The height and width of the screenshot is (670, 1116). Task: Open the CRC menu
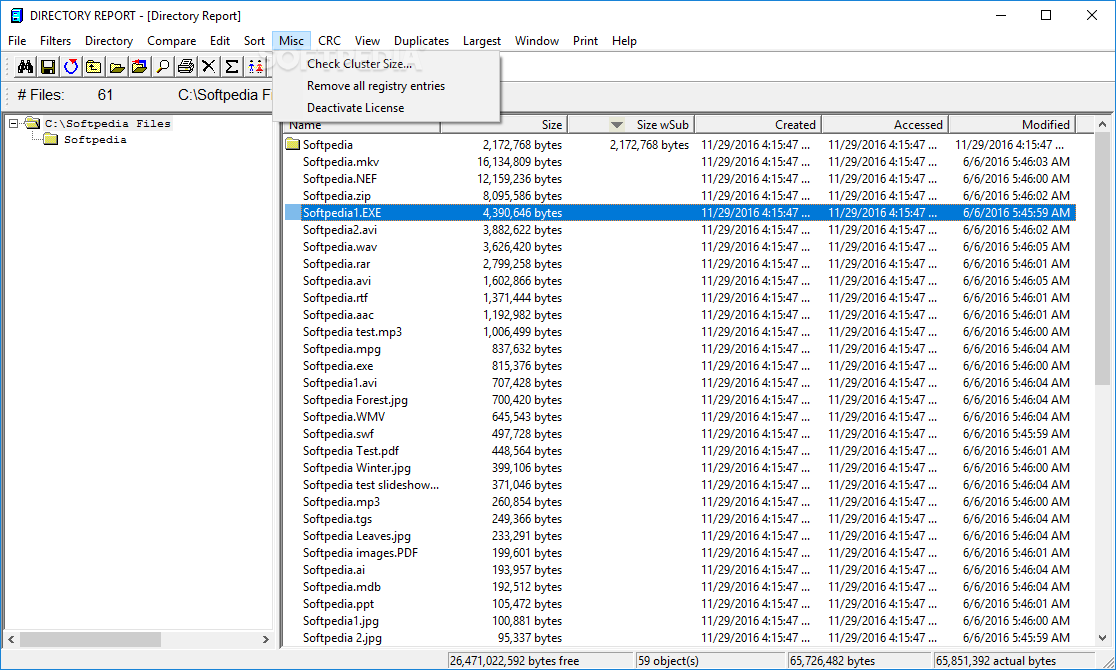point(330,41)
